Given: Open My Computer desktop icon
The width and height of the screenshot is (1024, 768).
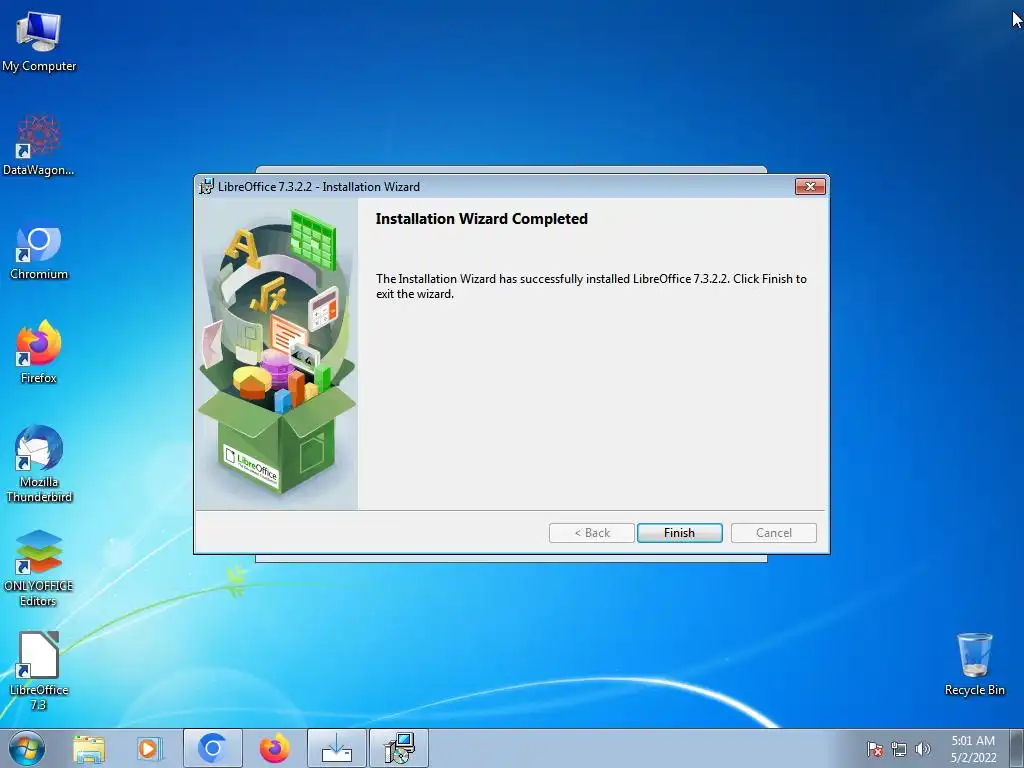Looking at the screenshot, I should tap(39, 41).
